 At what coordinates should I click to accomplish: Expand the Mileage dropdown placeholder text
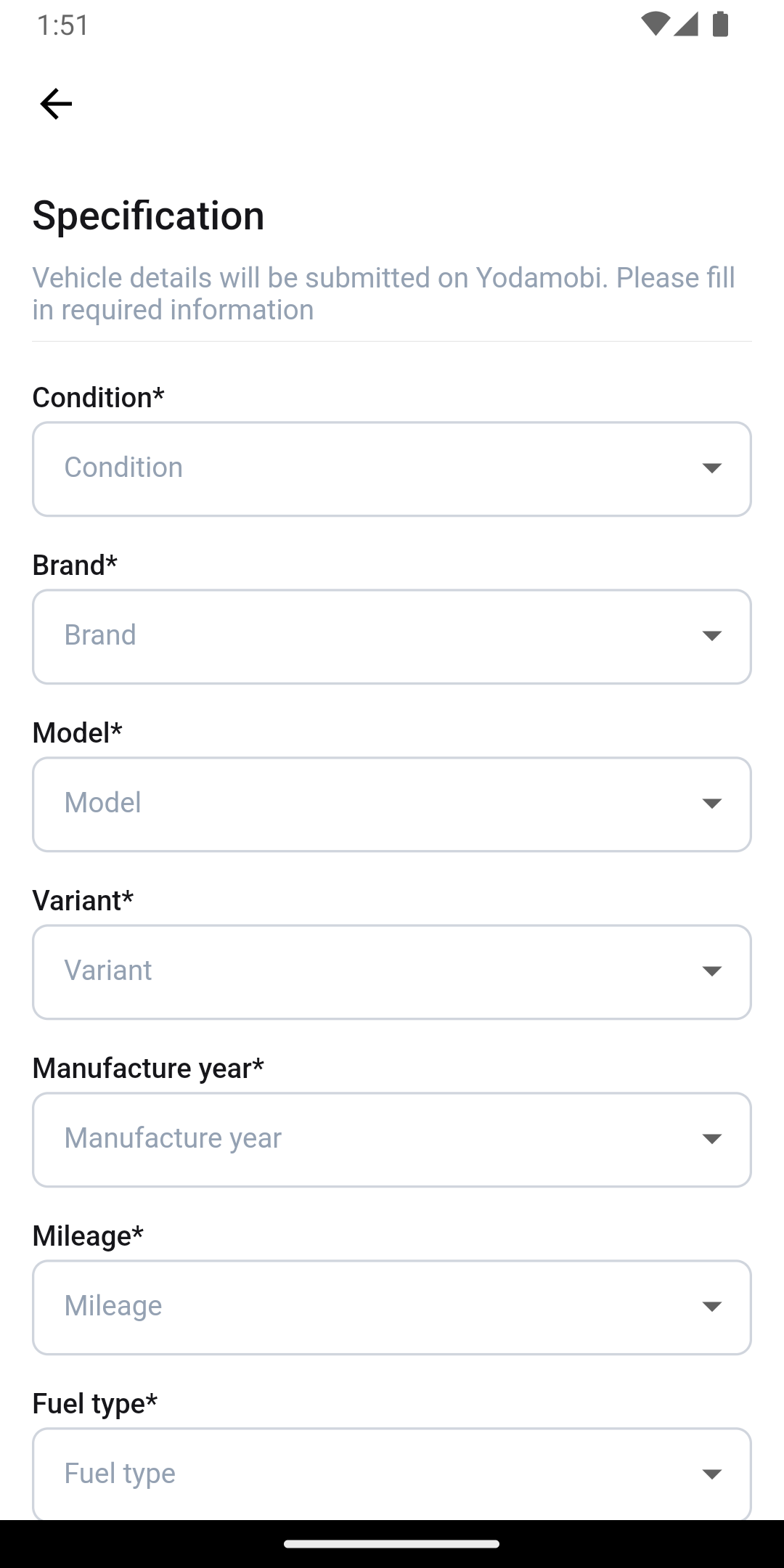pyautogui.click(x=113, y=1306)
